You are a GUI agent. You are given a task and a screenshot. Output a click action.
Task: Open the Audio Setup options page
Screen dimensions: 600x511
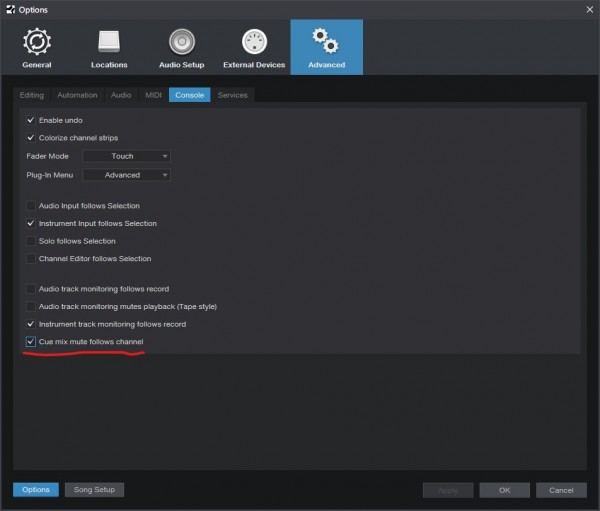(182, 47)
